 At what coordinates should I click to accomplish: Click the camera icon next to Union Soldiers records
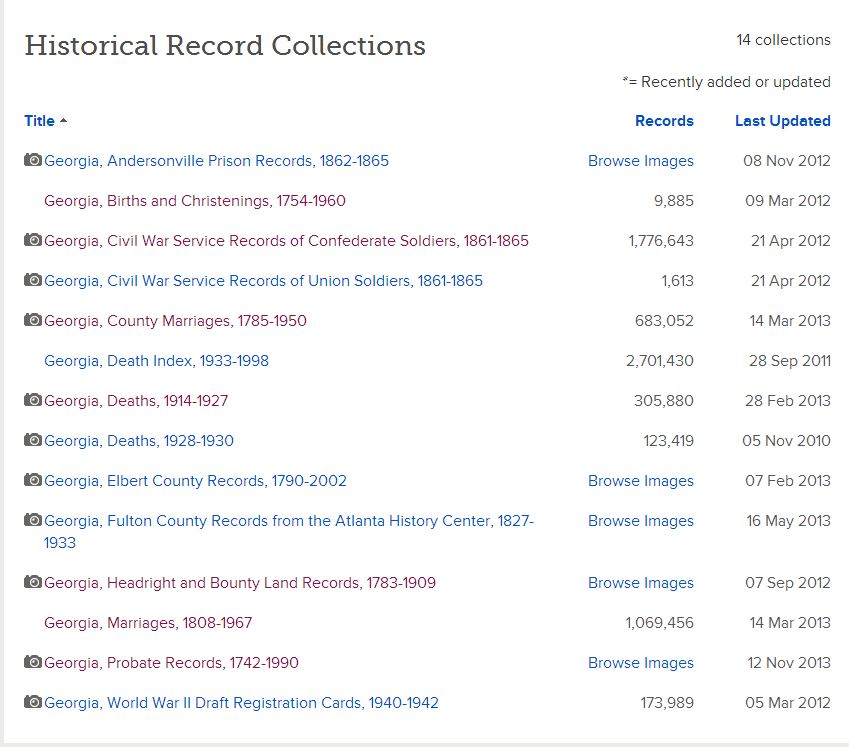pyautogui.click(x=33, y=280)
